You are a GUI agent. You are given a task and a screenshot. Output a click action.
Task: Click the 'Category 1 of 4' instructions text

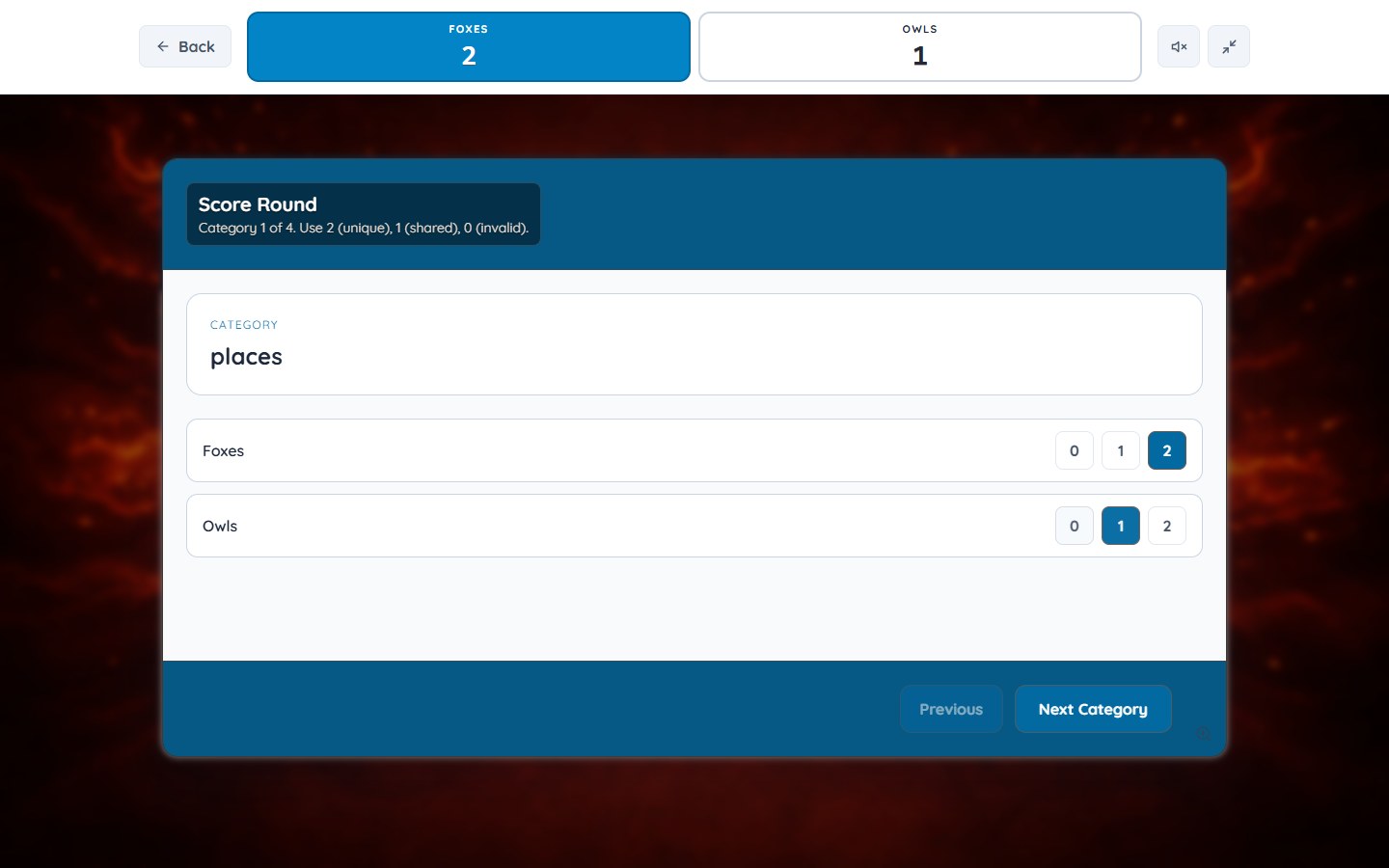click(x=364, y=228)
